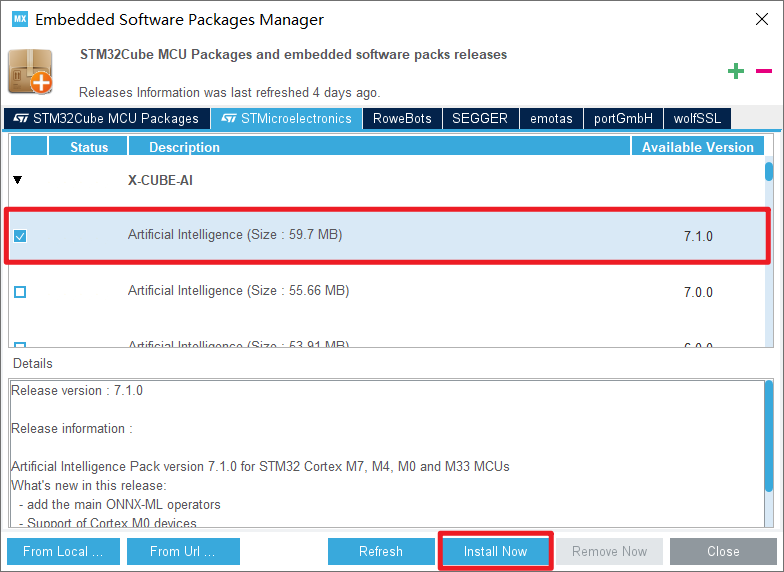Screen dimensions: 784x572
Task: Select row 'Artificial Intelligence (Size : 59.7 MB)'
Action: point(388,236)
